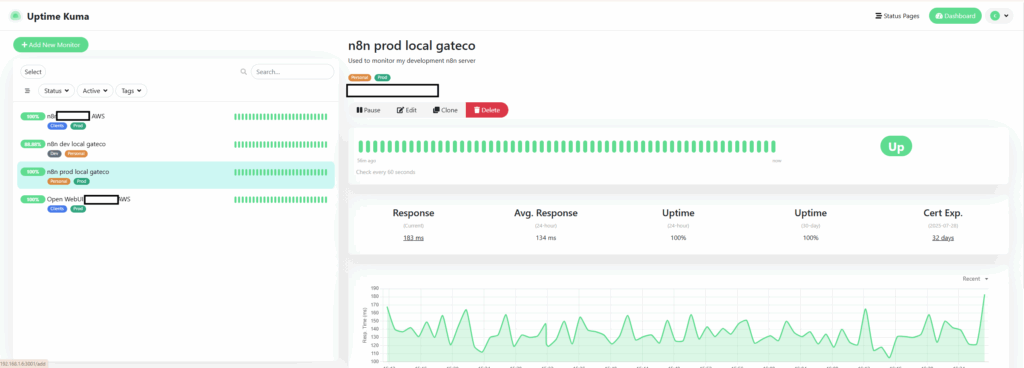The image size is (1024, 368).
Task: Go to Status Pages
Action: [897, 16]
